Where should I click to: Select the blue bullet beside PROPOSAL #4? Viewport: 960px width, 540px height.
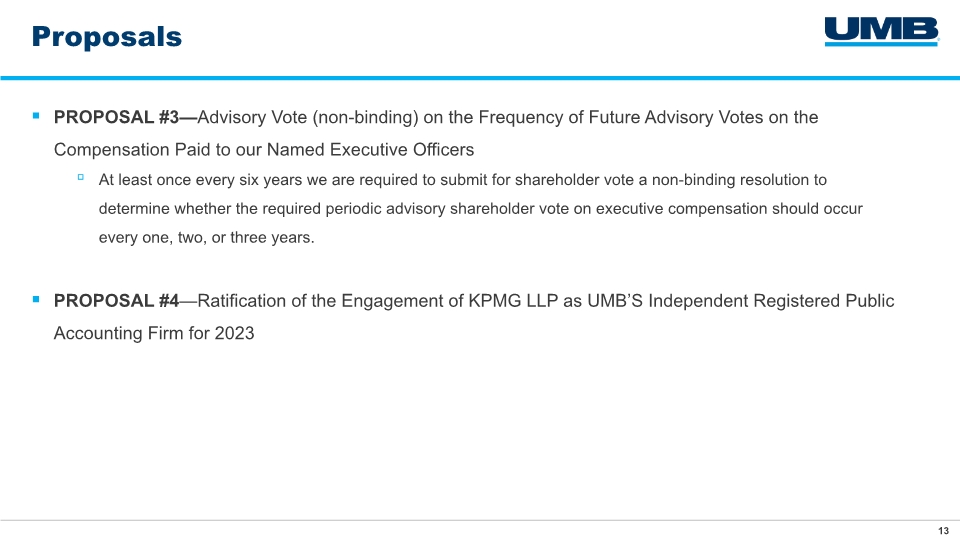pos(36,299)
